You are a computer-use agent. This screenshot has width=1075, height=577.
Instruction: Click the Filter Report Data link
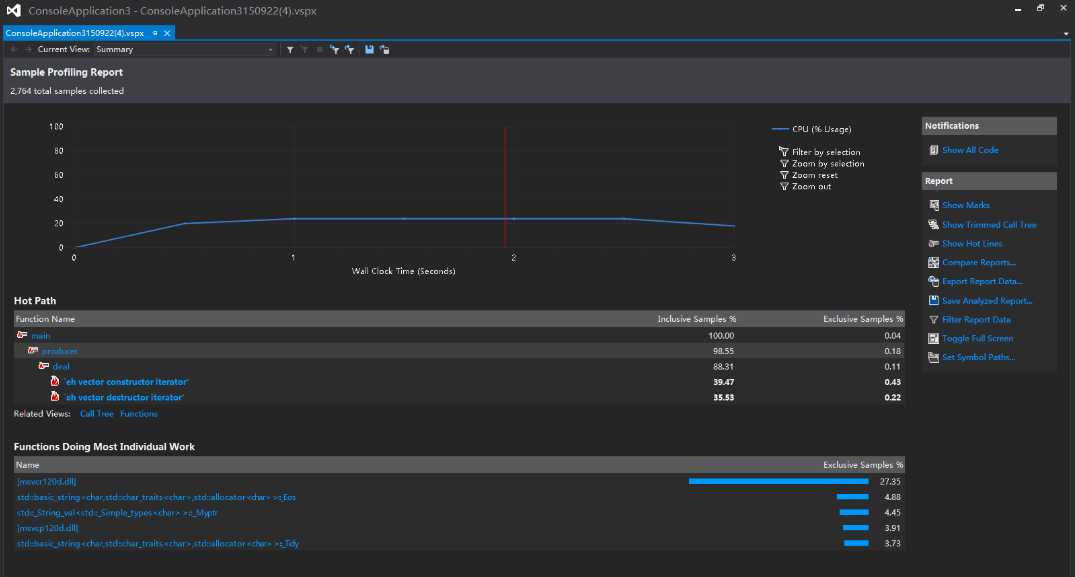click(976, 319)
